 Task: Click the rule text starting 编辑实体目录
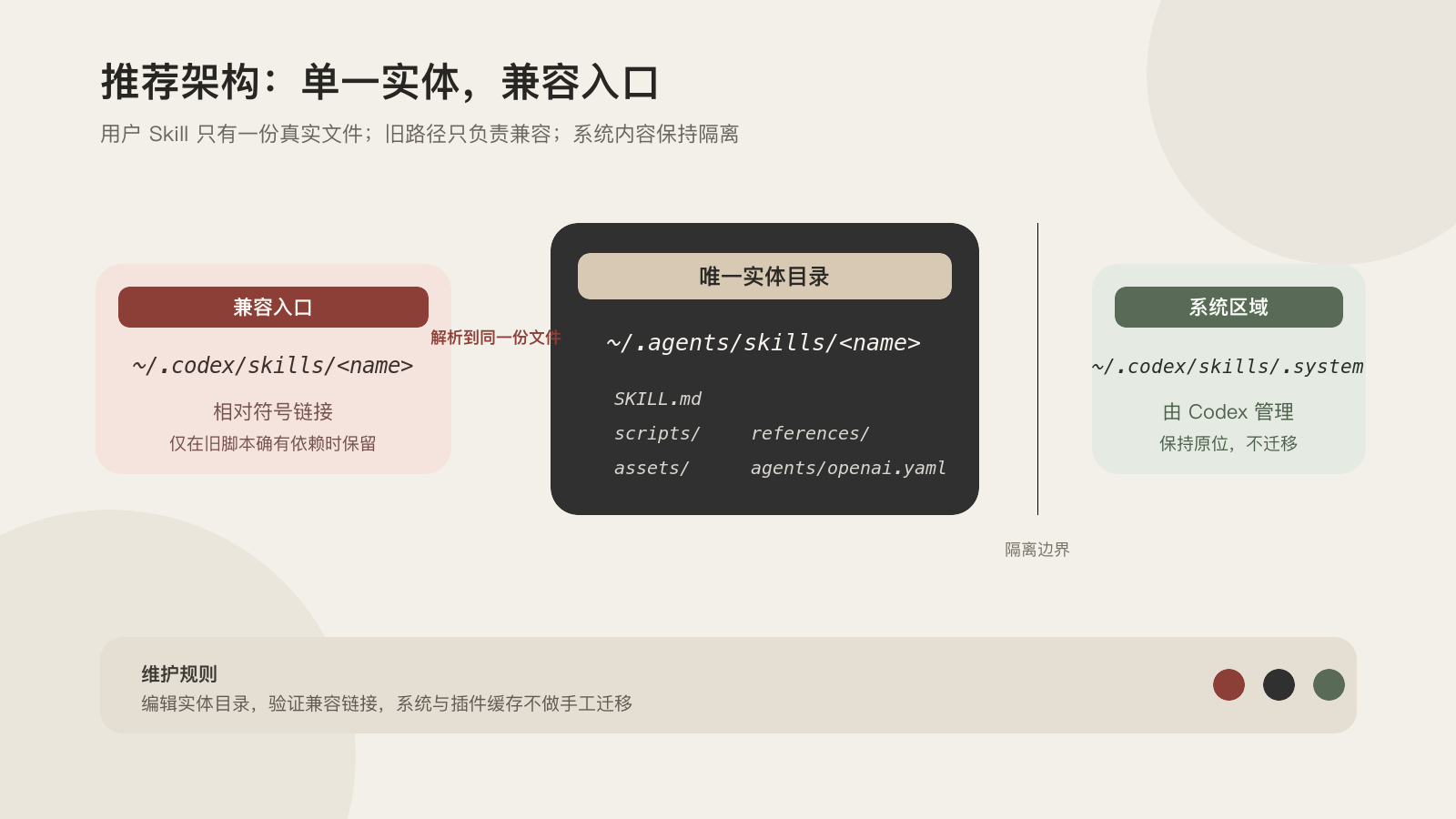tap(387, 703)
